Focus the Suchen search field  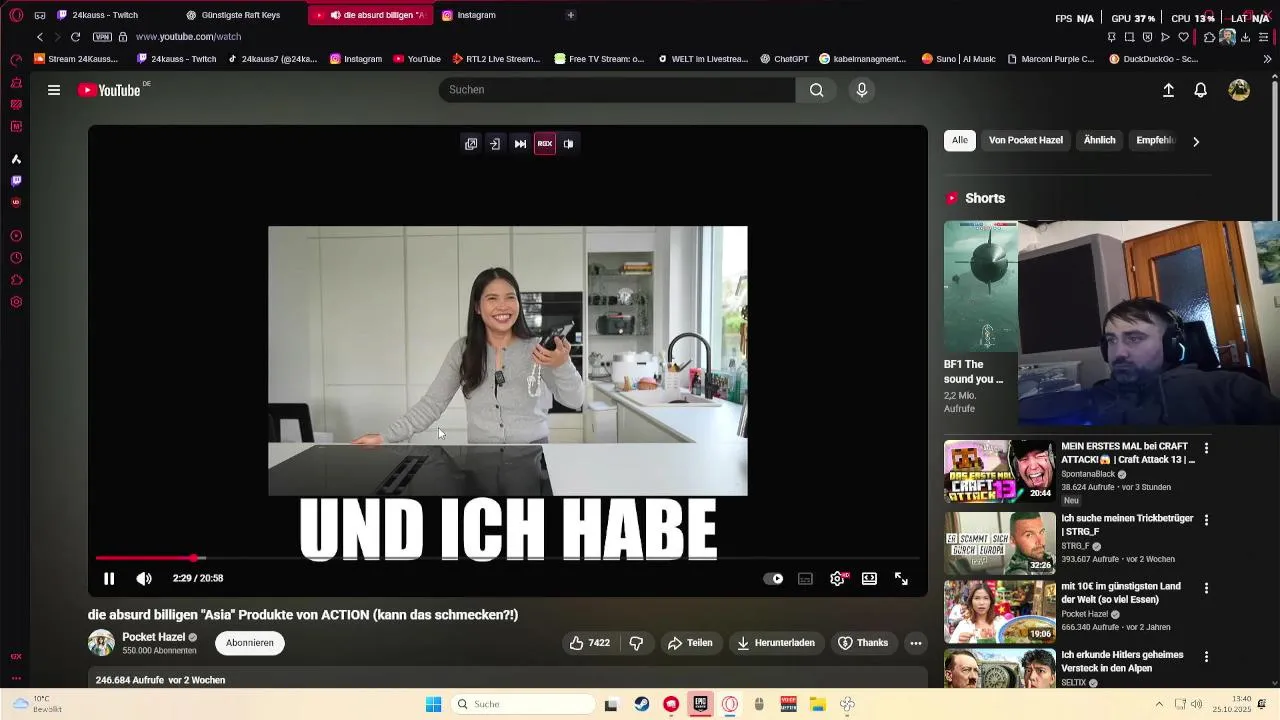(x=617, y=90)
